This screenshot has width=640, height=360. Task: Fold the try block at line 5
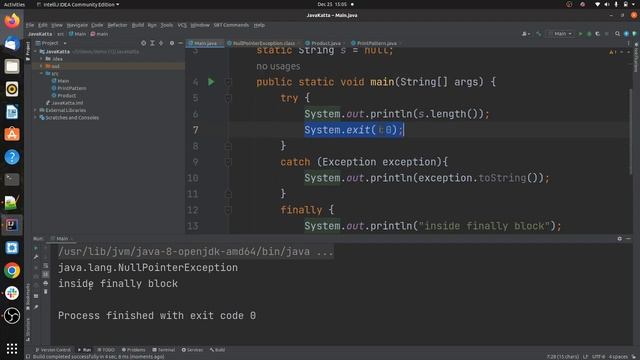(x=228, y=98)
